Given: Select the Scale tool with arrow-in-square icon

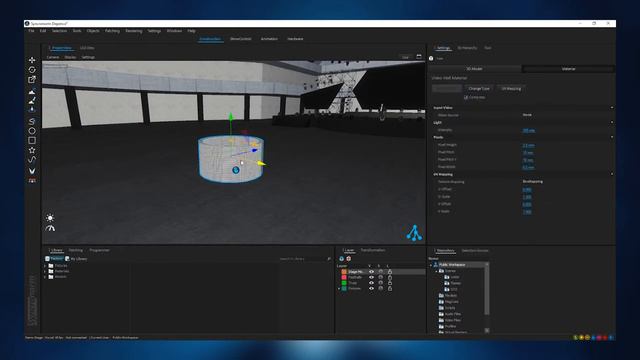Looking at the screenshot, I should tap(32, 80).
